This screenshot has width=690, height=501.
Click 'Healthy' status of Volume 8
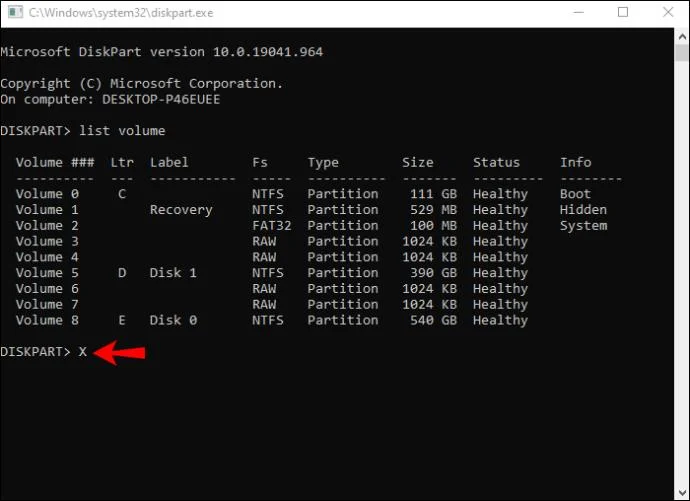500,321
